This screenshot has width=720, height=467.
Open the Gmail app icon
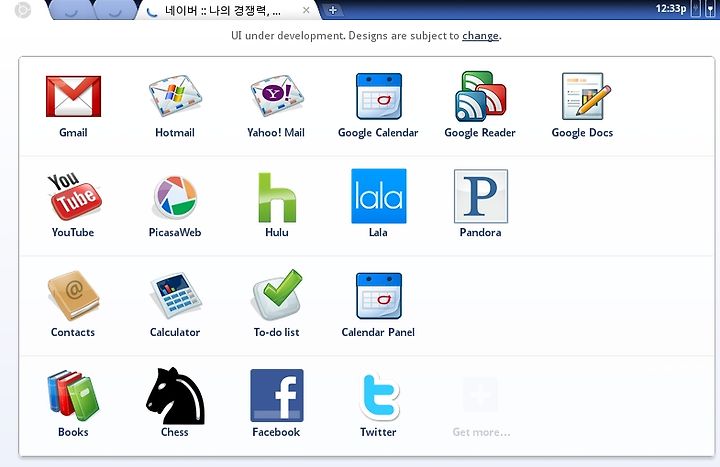click(x=73, y=96)
